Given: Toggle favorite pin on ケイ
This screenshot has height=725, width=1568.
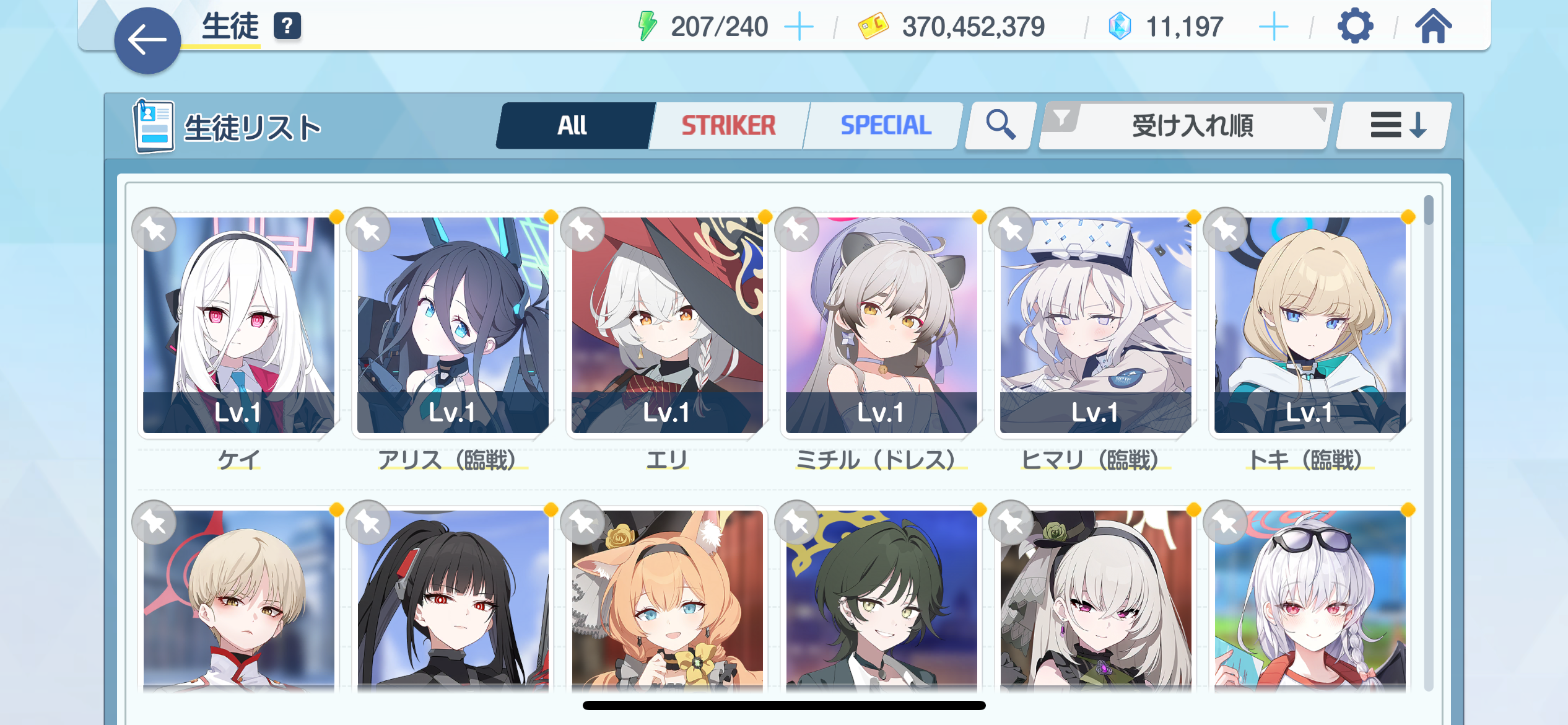Looking at the screenshot, I should click(154, 230).
